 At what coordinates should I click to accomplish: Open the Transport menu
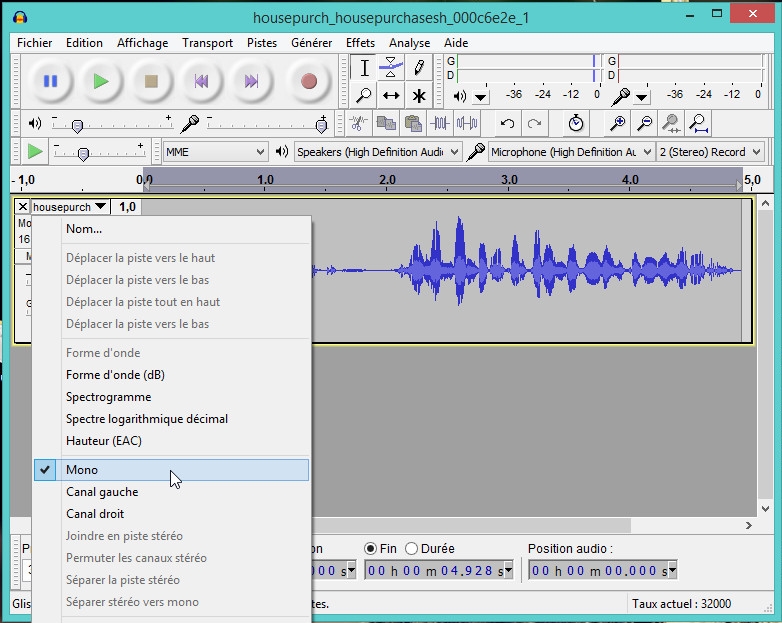point(207,43)
